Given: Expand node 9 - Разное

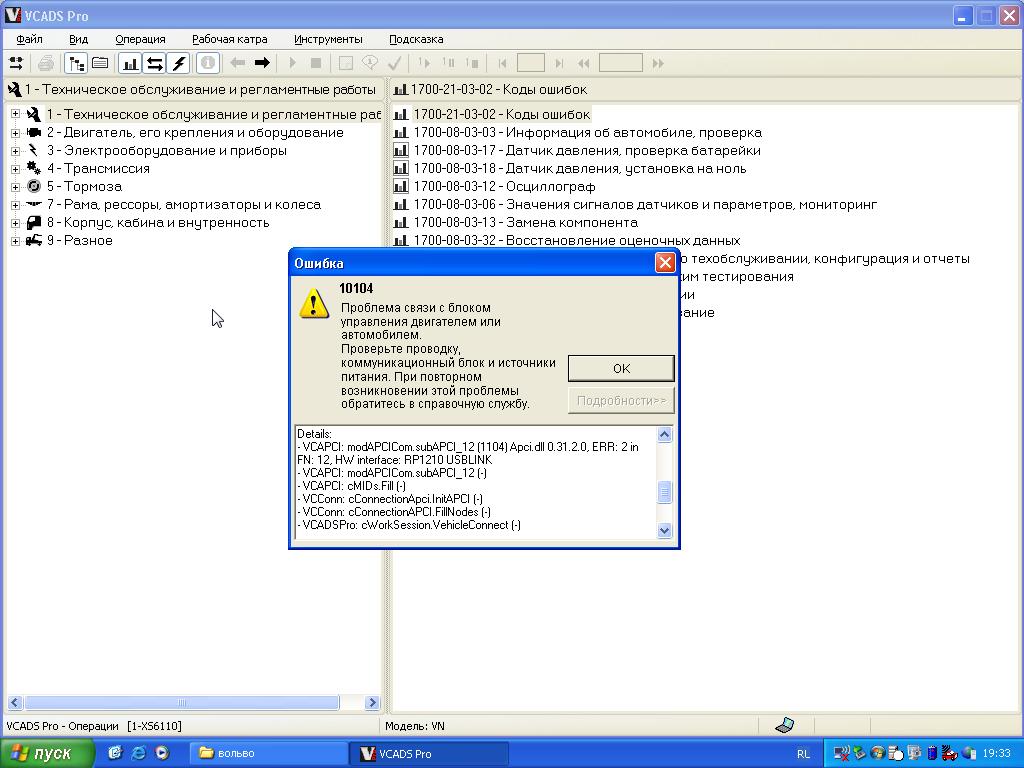Looking at the screenshot, I should tap(15, 240).
